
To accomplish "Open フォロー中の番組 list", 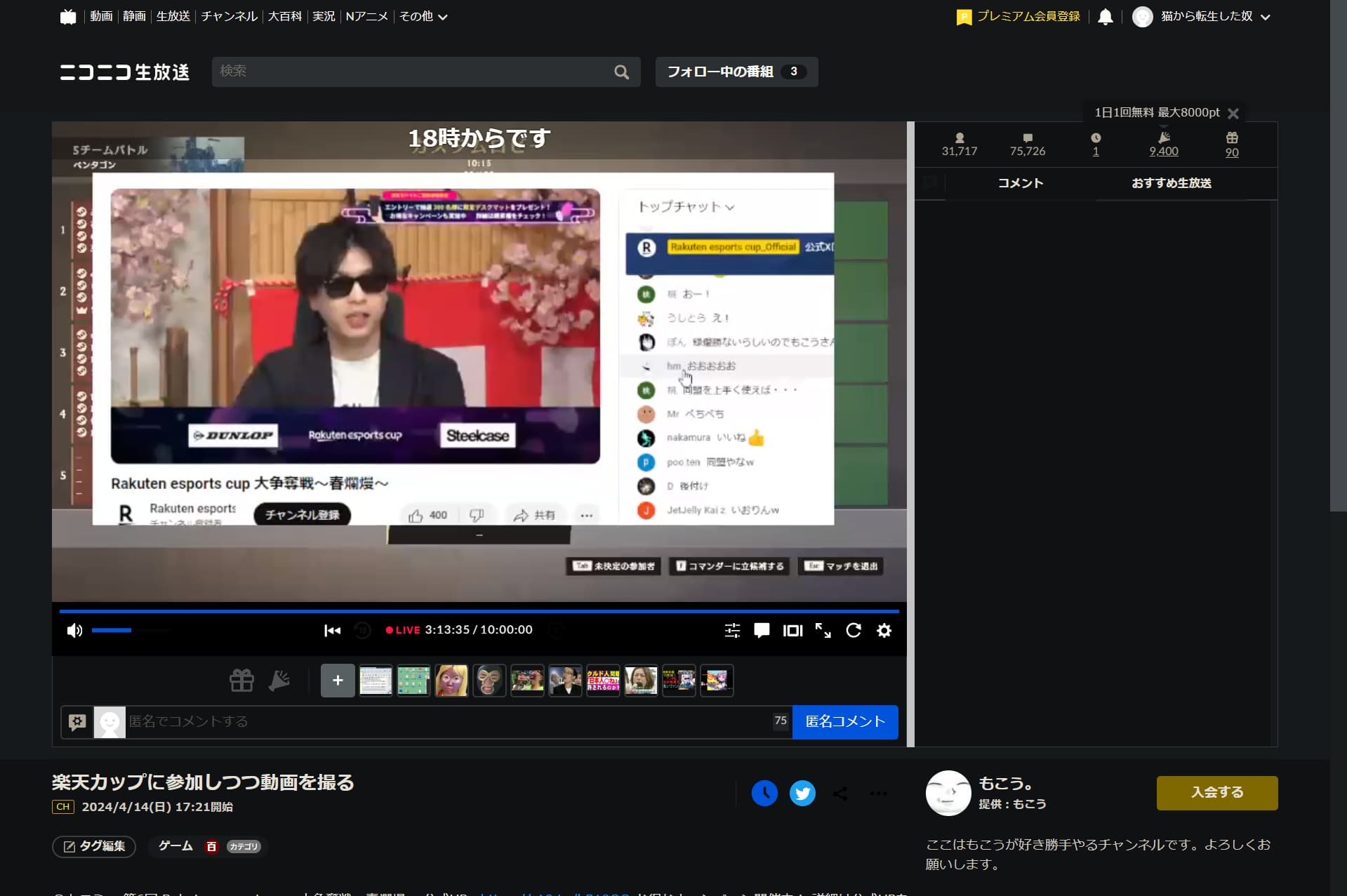I will tap(736, 72).
